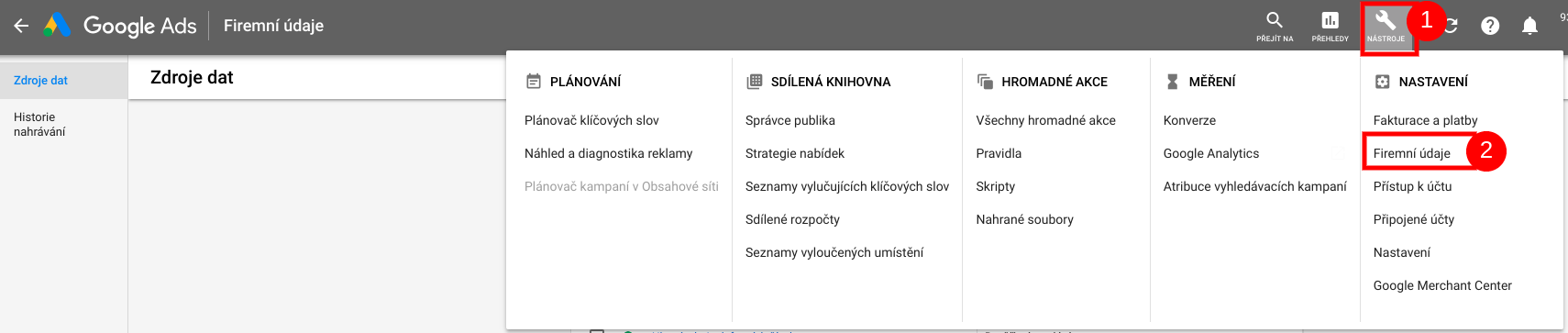
Task: Open Správce publika from shared library
Action: click(790, 120)
